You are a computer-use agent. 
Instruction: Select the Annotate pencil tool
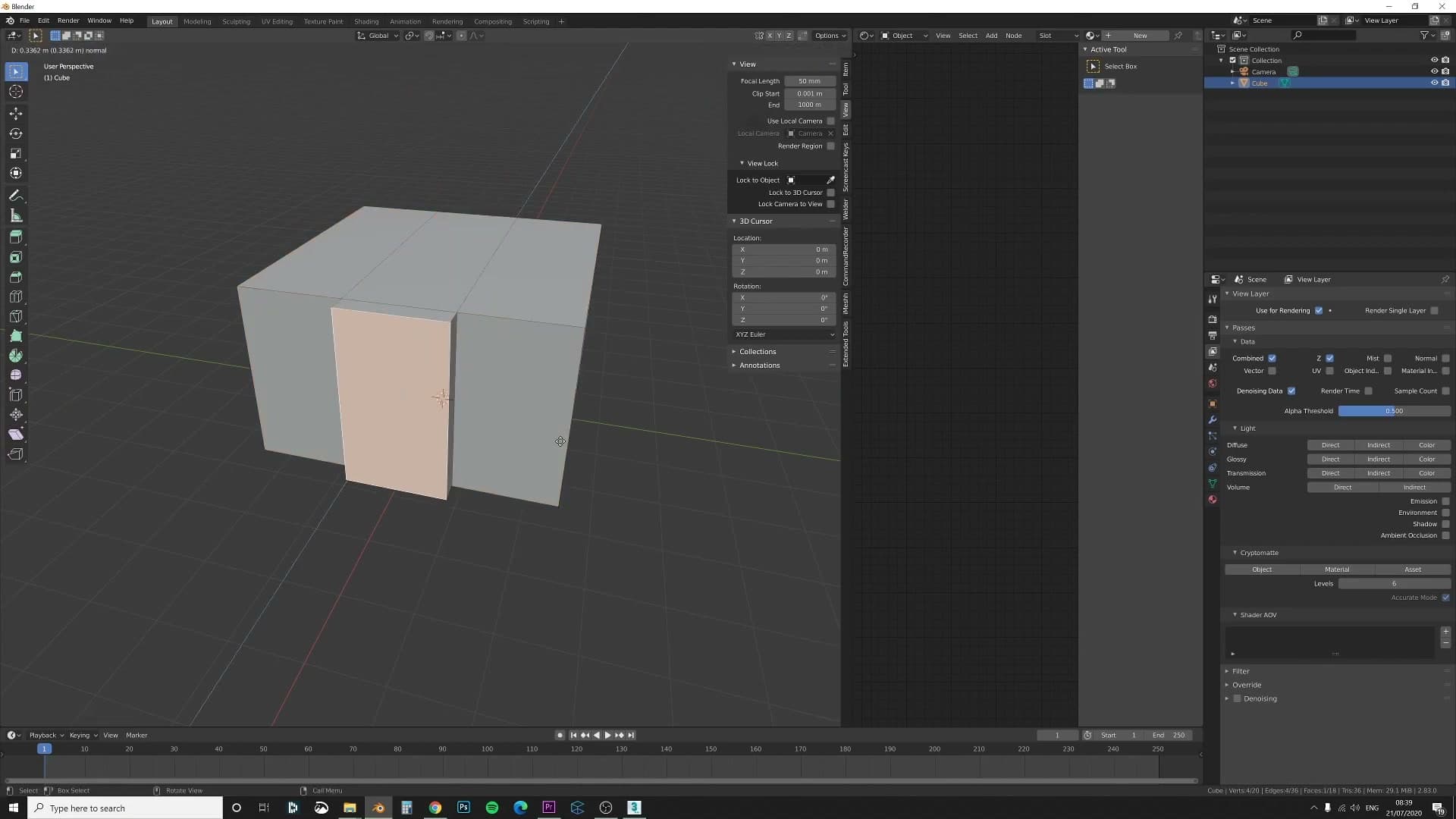tap(16, 196)
